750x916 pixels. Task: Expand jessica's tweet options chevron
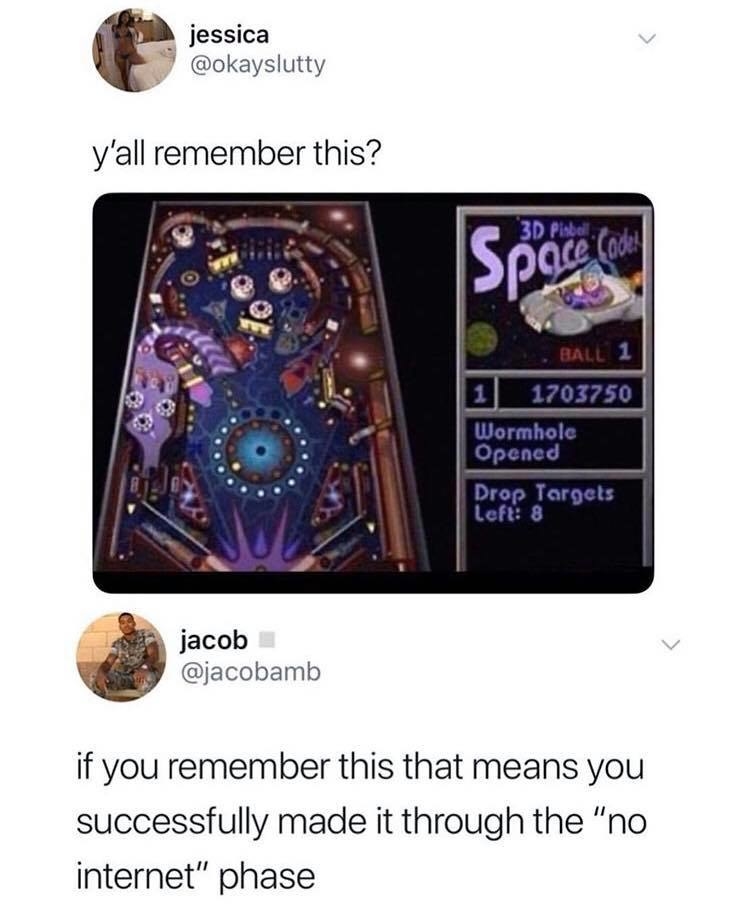646,40
